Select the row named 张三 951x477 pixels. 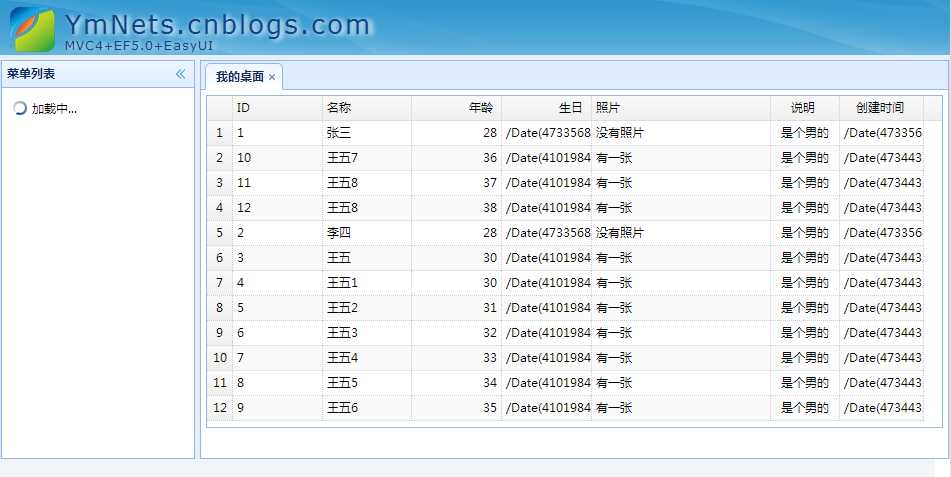pos(565,133)
